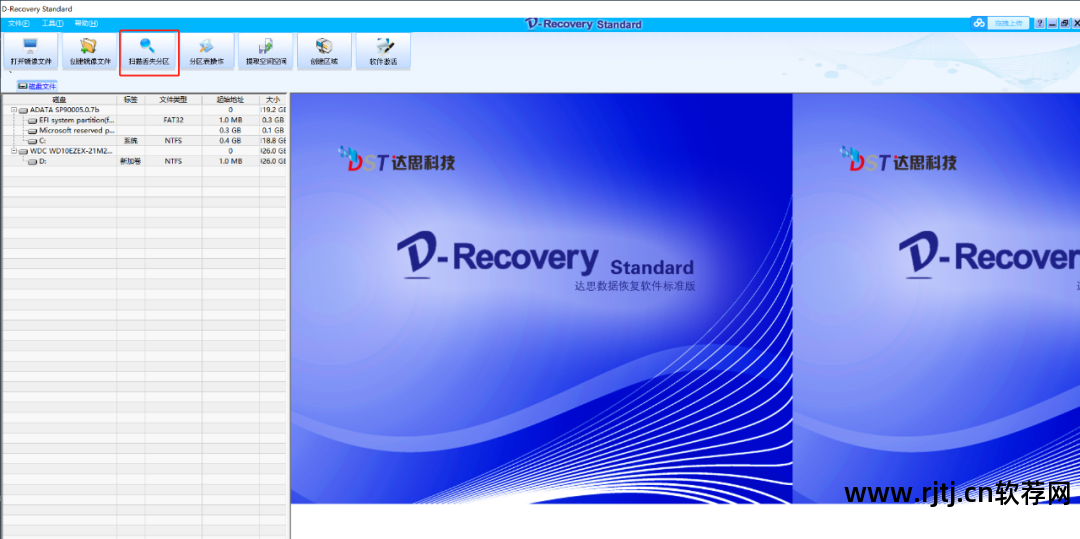1080x539 pixels.
Task: Click the NTFS cell in the D: row
Action: click(173, 160)
